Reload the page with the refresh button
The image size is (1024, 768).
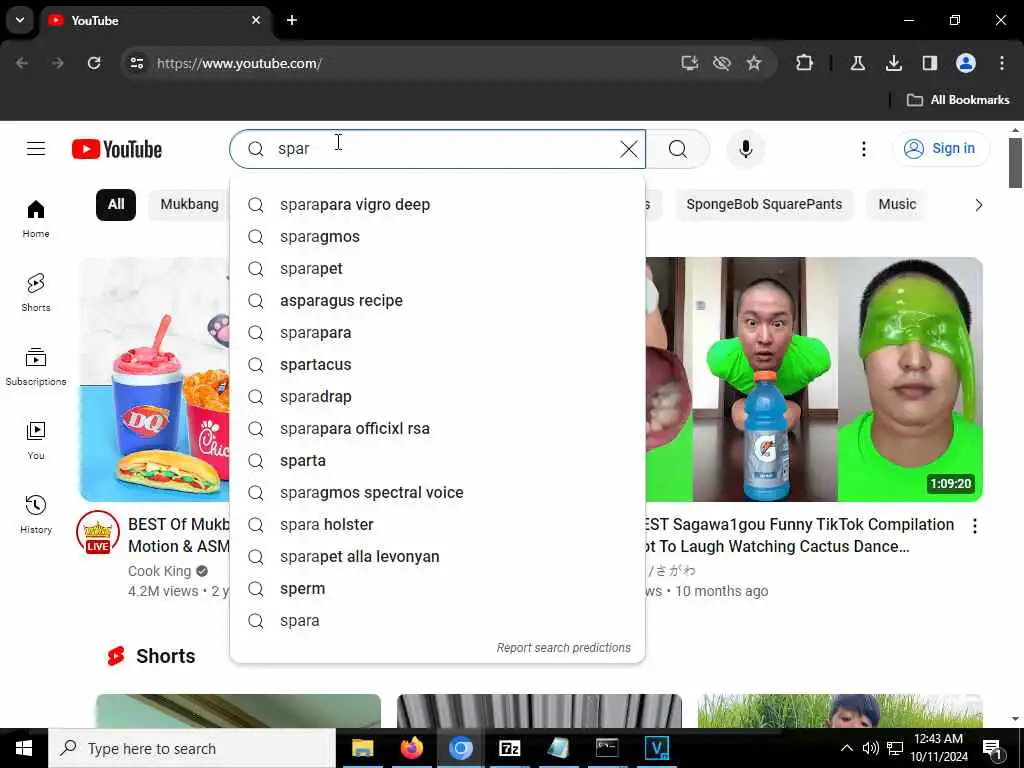pyautogui.click(x=94, y=63)
